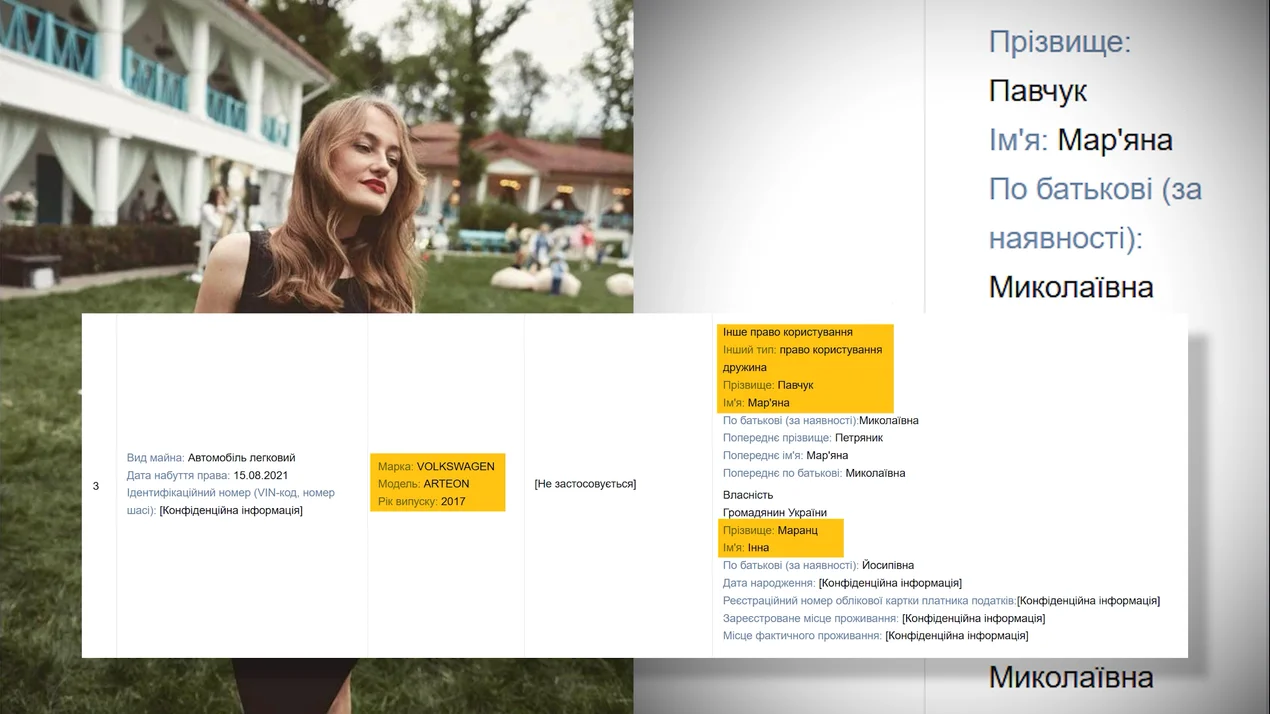This screenshot has height=714, width=1270.
Task: Click the date 15.08.2021 in the table
Action: coord(260,476)
